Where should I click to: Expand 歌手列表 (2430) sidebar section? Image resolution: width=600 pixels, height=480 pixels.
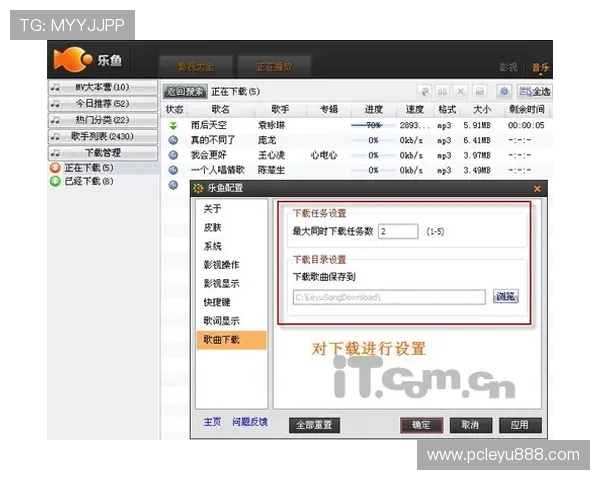tap(103, 137)
